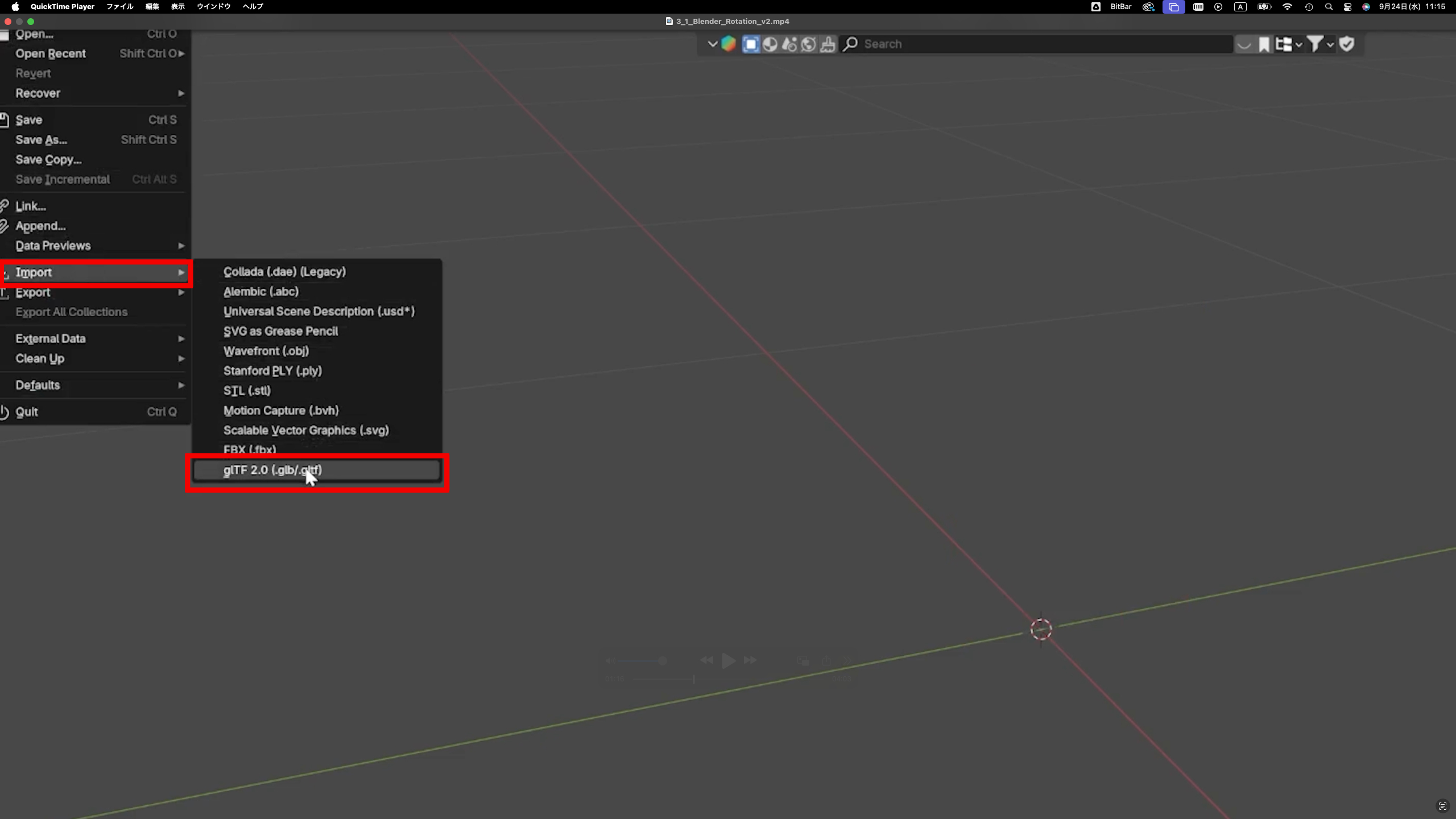The image size is (1456, 819).
Task: Select the brush clean-up icon in header
Action: pyautogui.click(x=827, y=44)
